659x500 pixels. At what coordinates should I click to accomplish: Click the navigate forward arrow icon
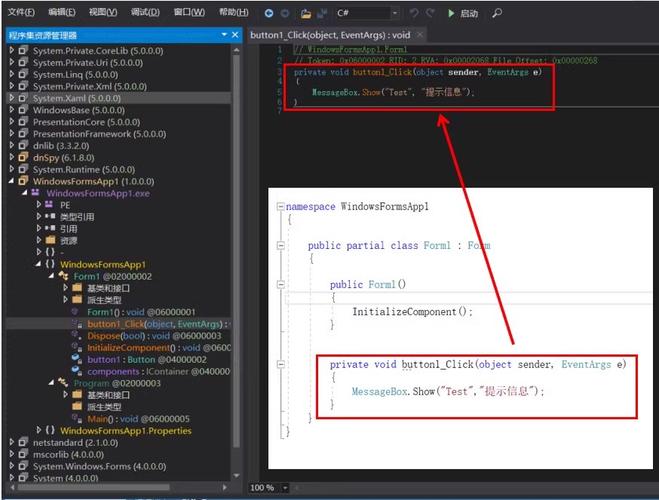click(285, 13)
